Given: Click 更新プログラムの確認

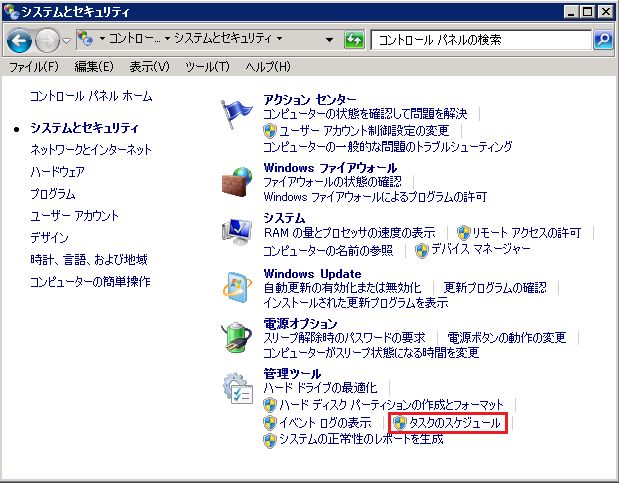Looking at the screenshot, I should pyautogui.click(x=495, y=288).
